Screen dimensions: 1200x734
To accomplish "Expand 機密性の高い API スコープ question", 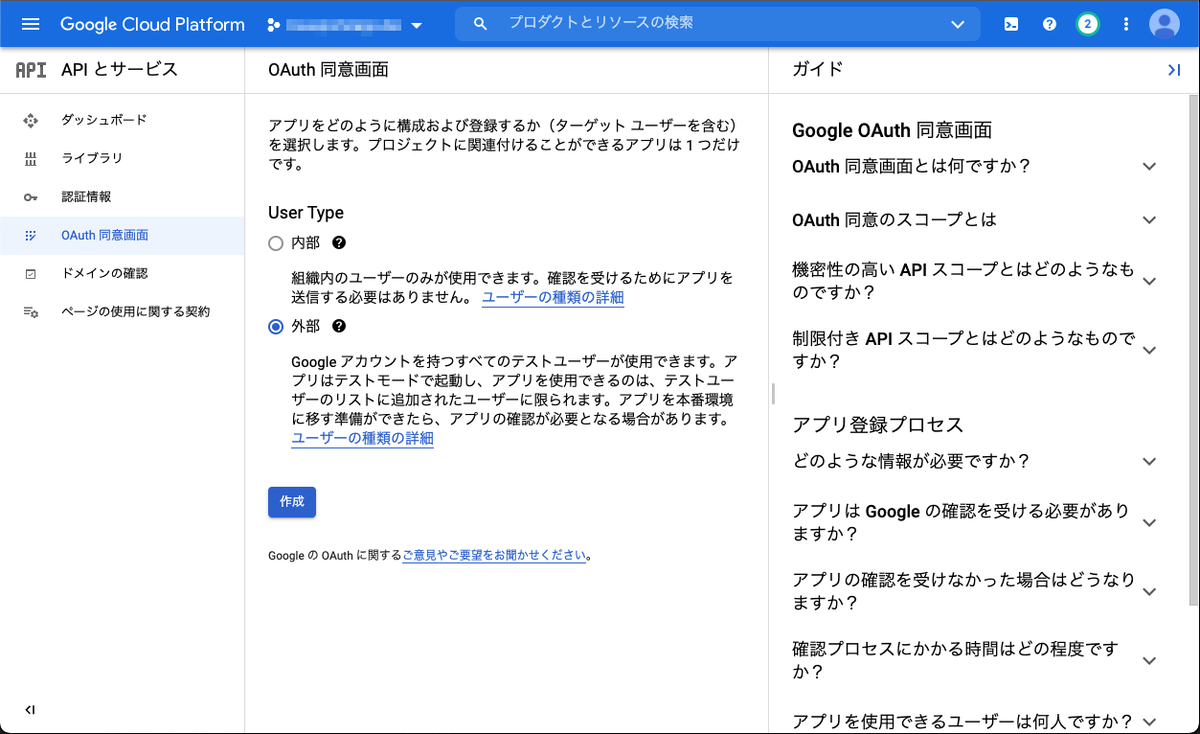I will 1149,282.
